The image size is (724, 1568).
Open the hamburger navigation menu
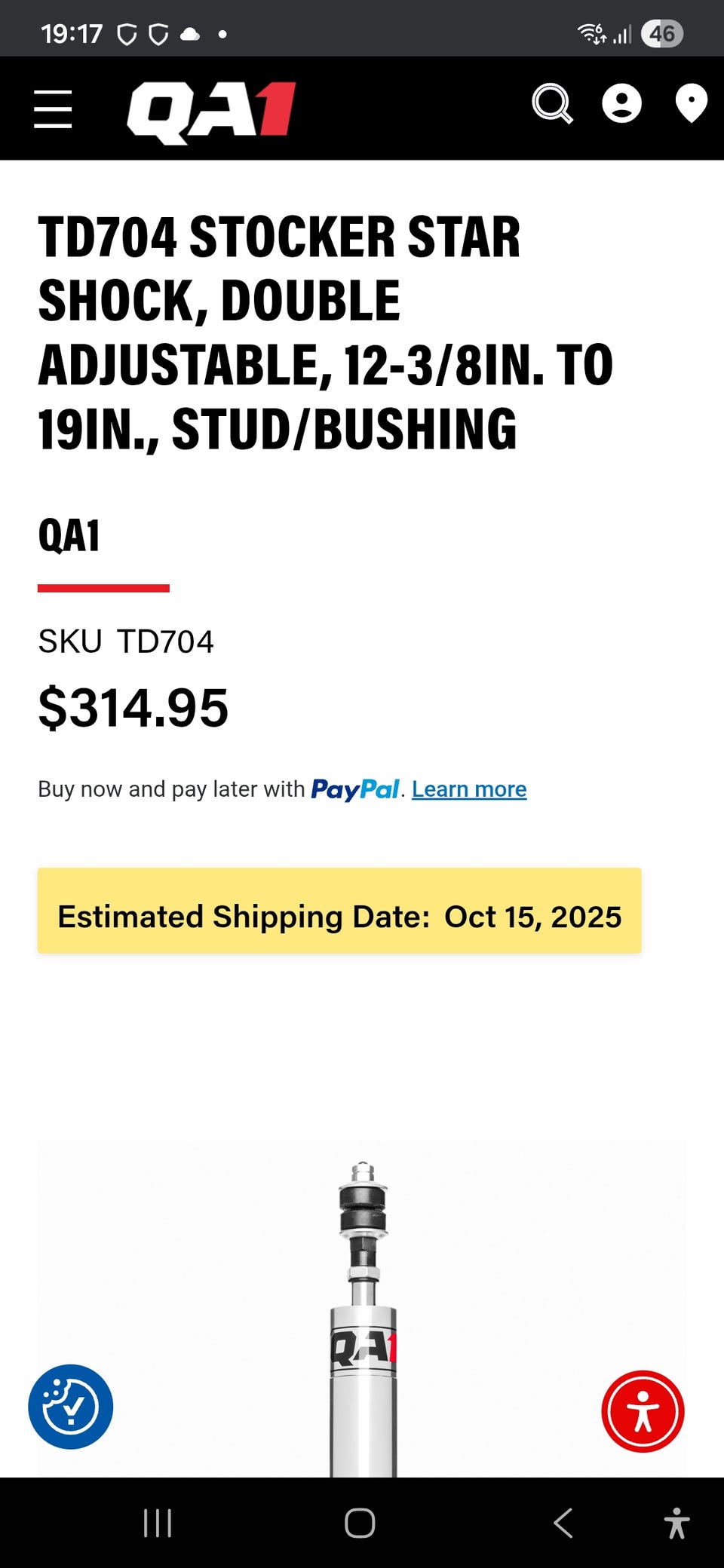(53, 109)
